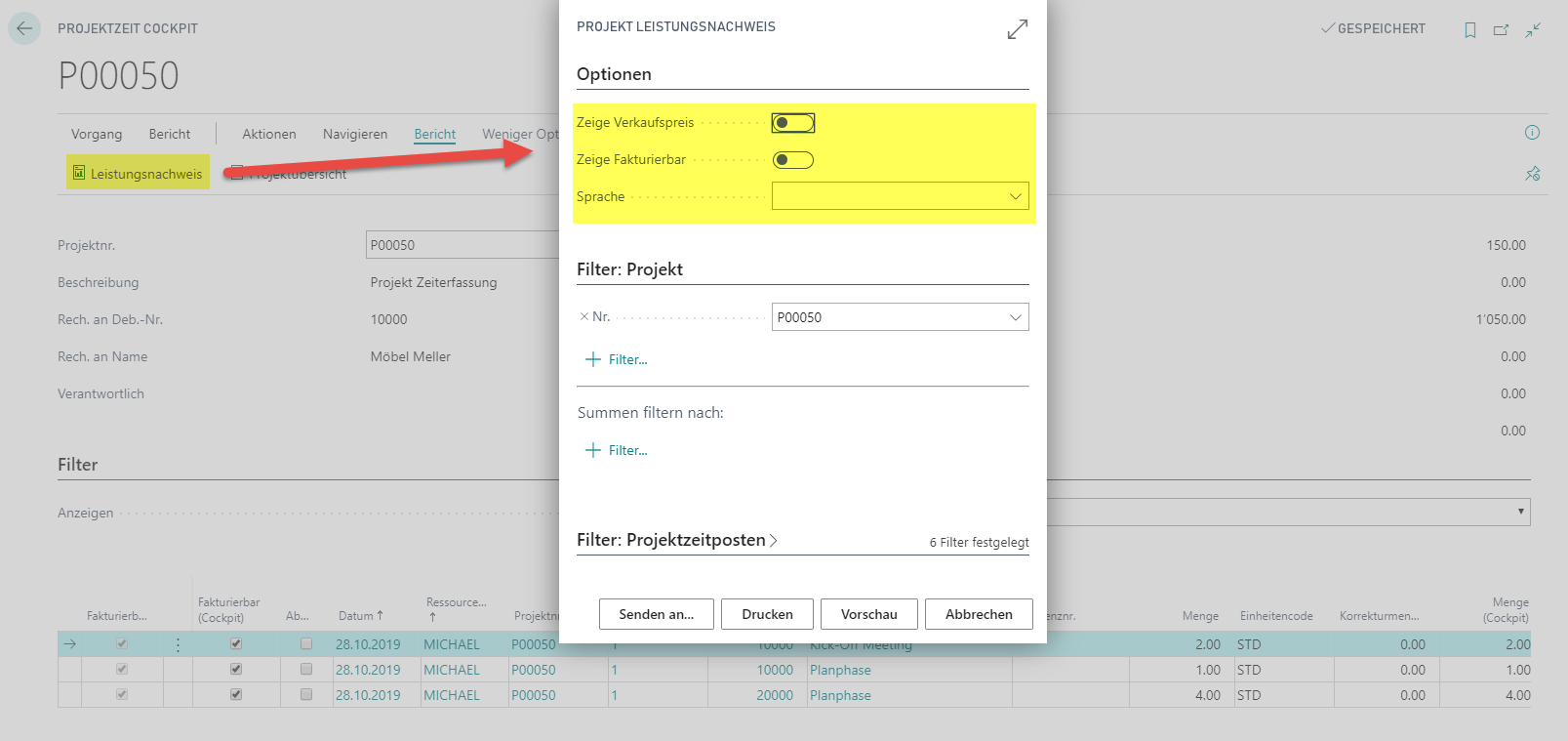Tick Fakturierbar (Cockpit) checkbox in the 1.00 Menge row
The image size is (1568, 741).
click(x=235, y=670)
